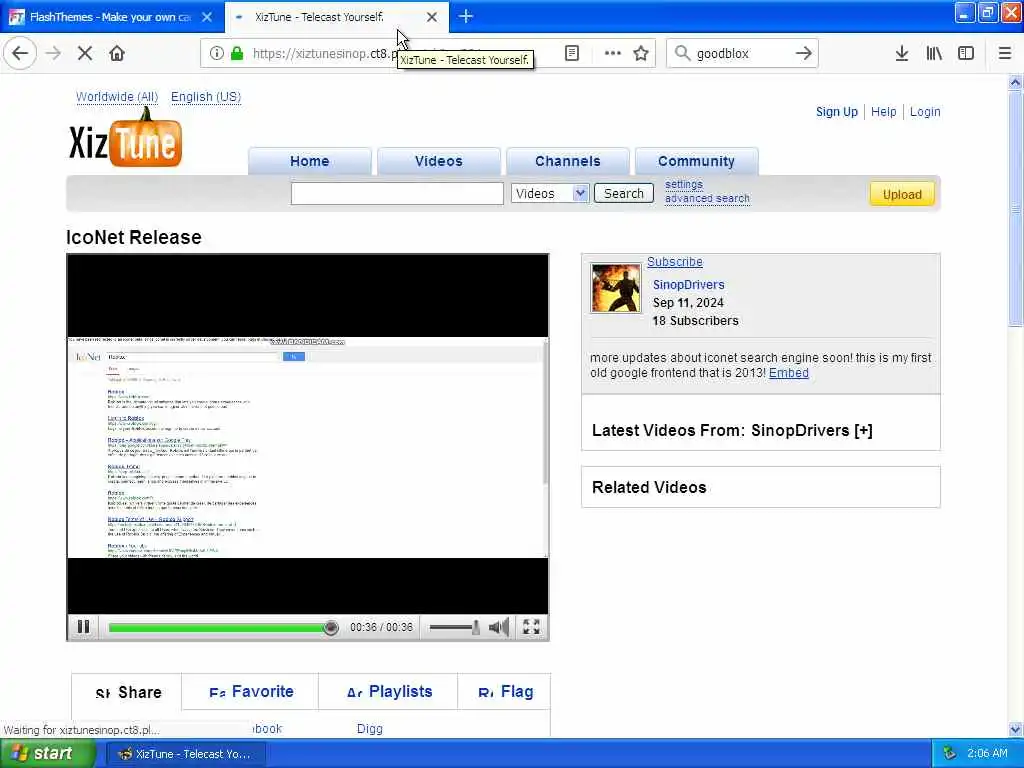This screenshot has width=1024, height=768.
Task: Mute the video speaker icon
Action: click(499, 628)
